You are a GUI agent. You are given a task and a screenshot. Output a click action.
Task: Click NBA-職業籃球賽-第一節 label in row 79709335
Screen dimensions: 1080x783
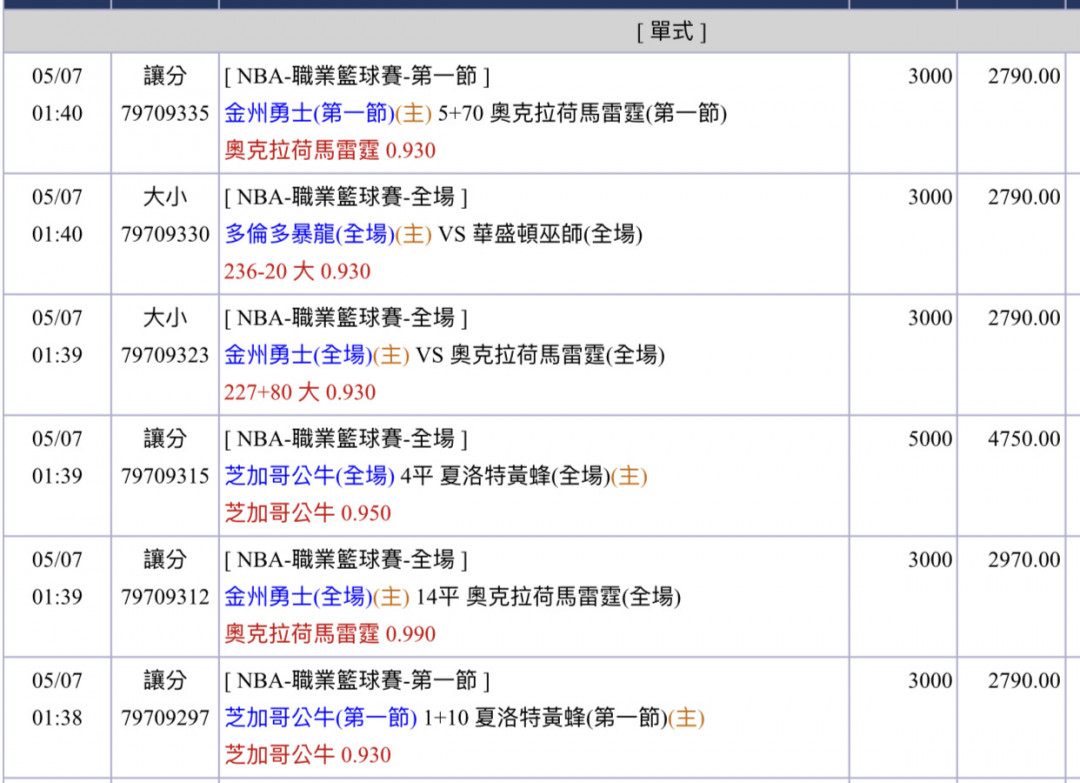pos(357,76)
